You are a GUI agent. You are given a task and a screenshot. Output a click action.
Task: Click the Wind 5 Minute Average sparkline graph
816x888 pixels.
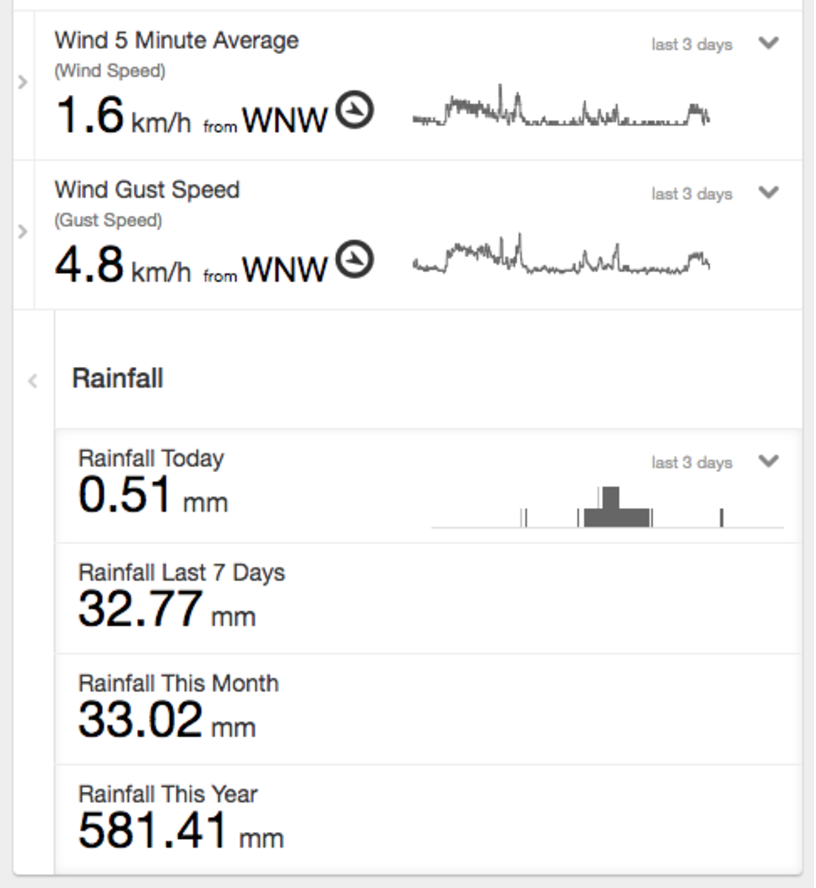pos(561,108)
